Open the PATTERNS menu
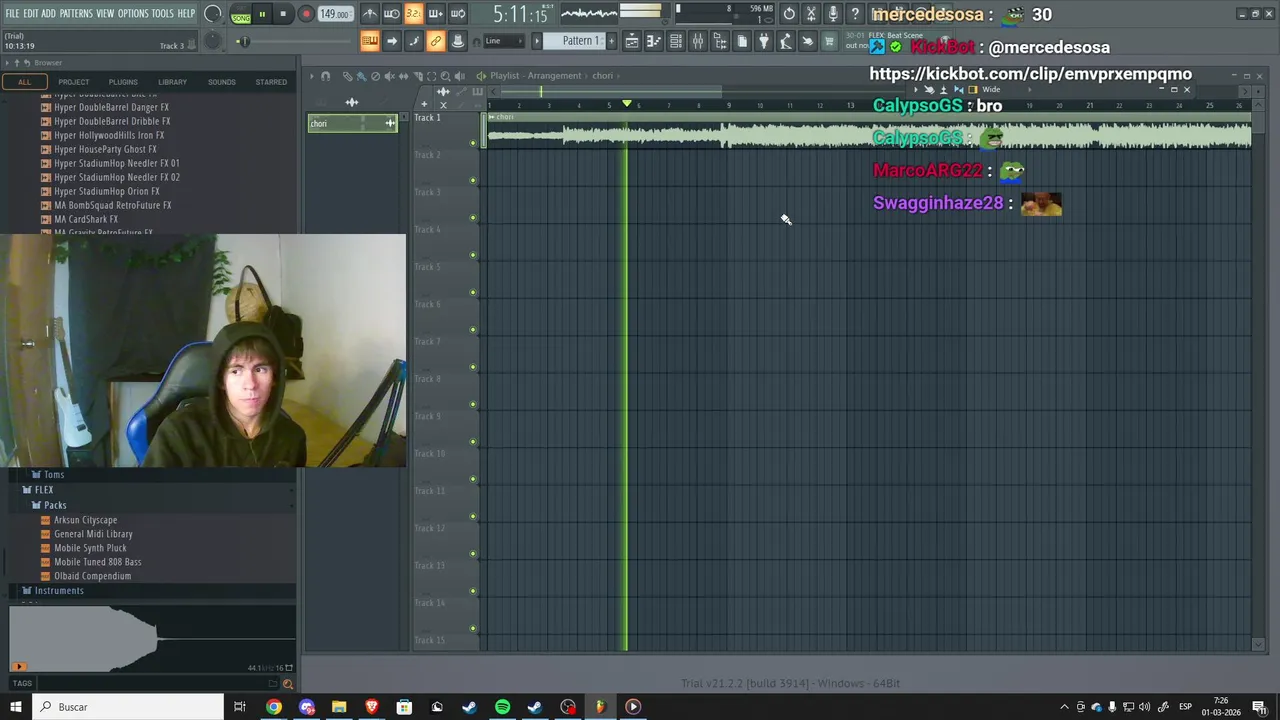 [x=76, y=14]
